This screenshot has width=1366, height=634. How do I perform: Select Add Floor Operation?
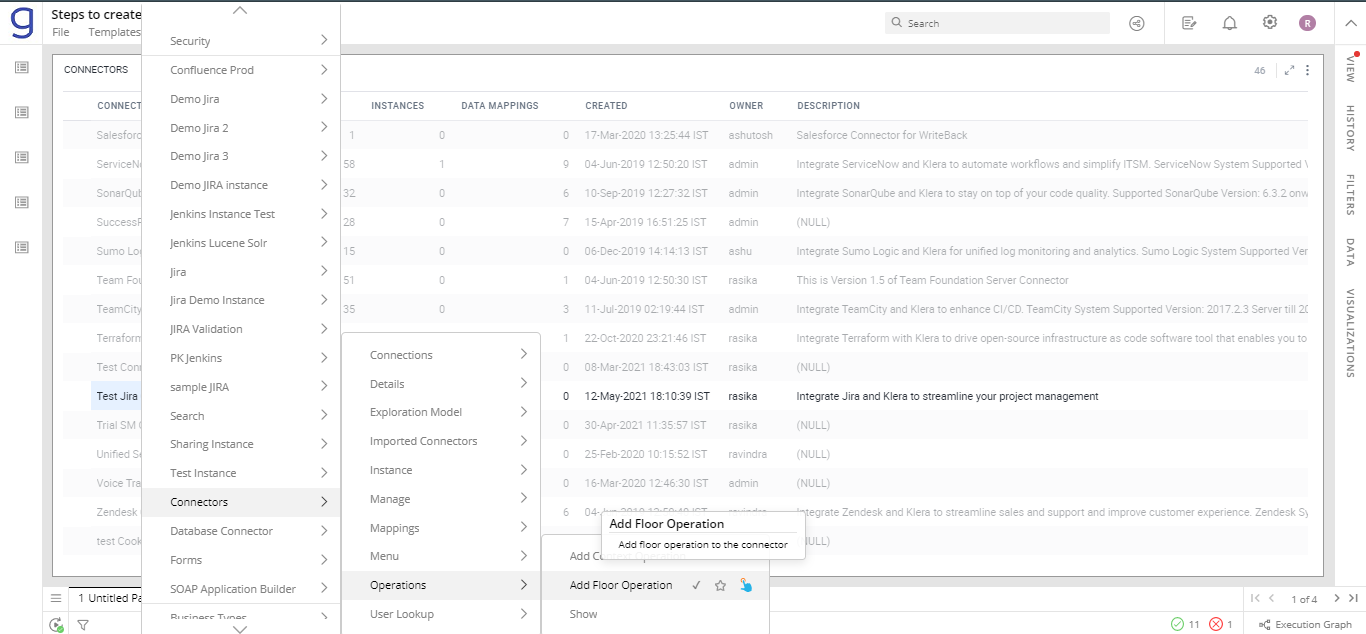coord(621,585)
